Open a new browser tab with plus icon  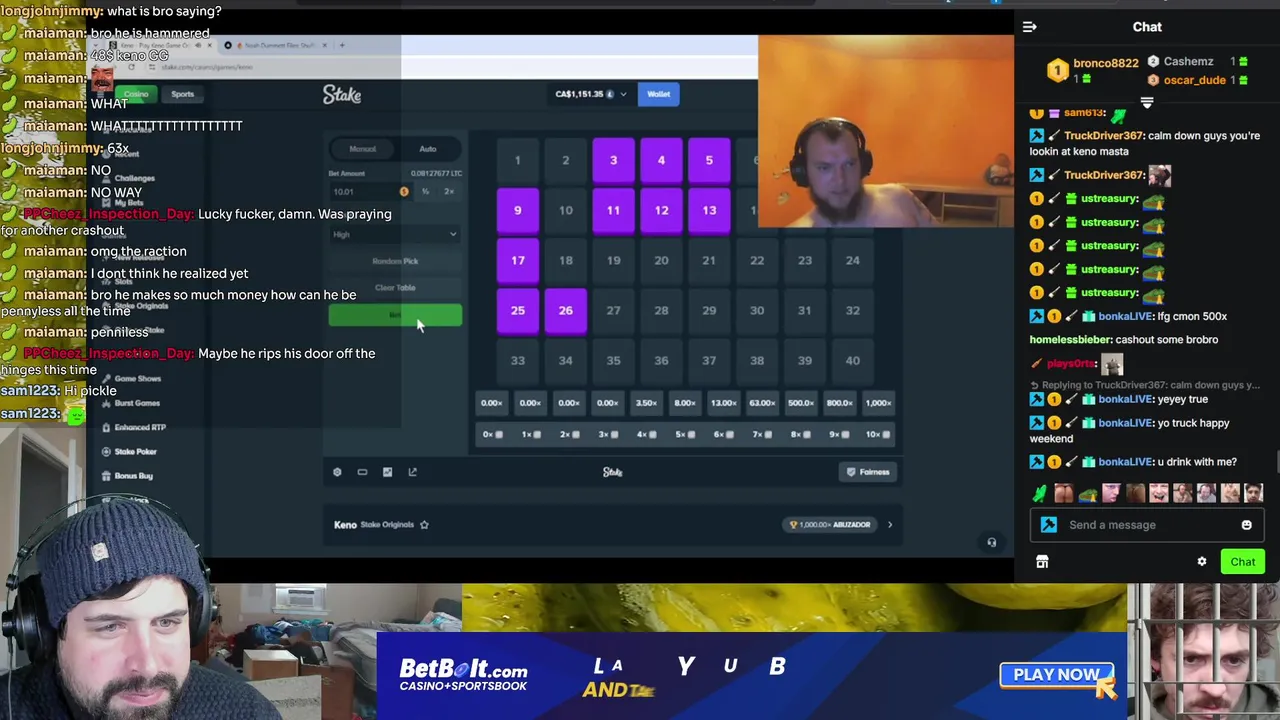(341, 45)
